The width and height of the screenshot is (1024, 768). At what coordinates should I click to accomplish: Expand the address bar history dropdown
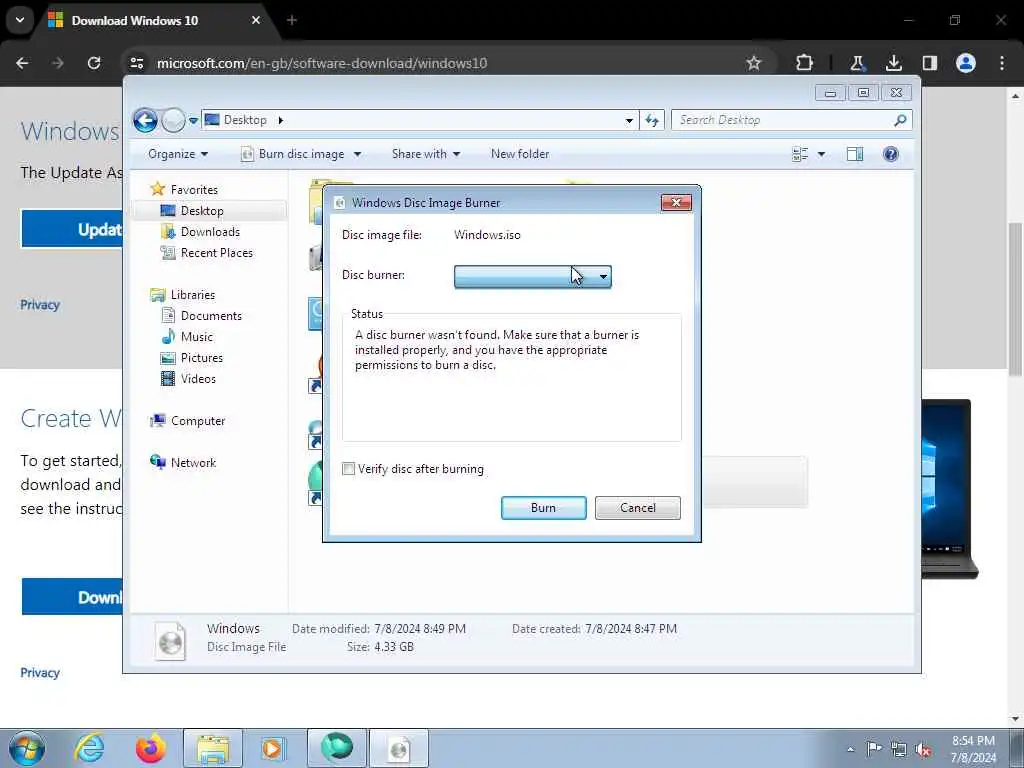coord(629,120)
